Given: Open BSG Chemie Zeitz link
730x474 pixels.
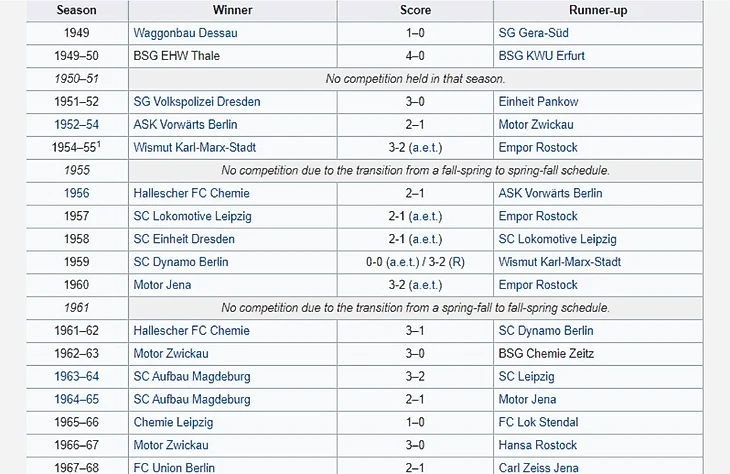Looking at the screenshot, I should coord(546,354).
